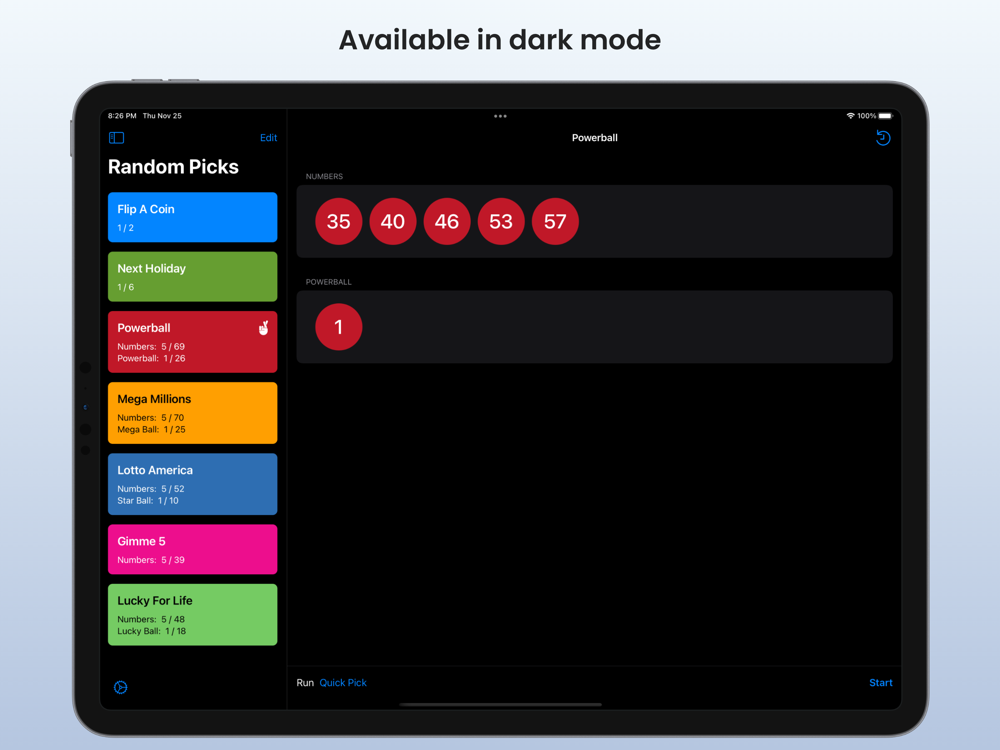Open the Flip A Coin list
1000x750 pixels.
tap(193, 217)
